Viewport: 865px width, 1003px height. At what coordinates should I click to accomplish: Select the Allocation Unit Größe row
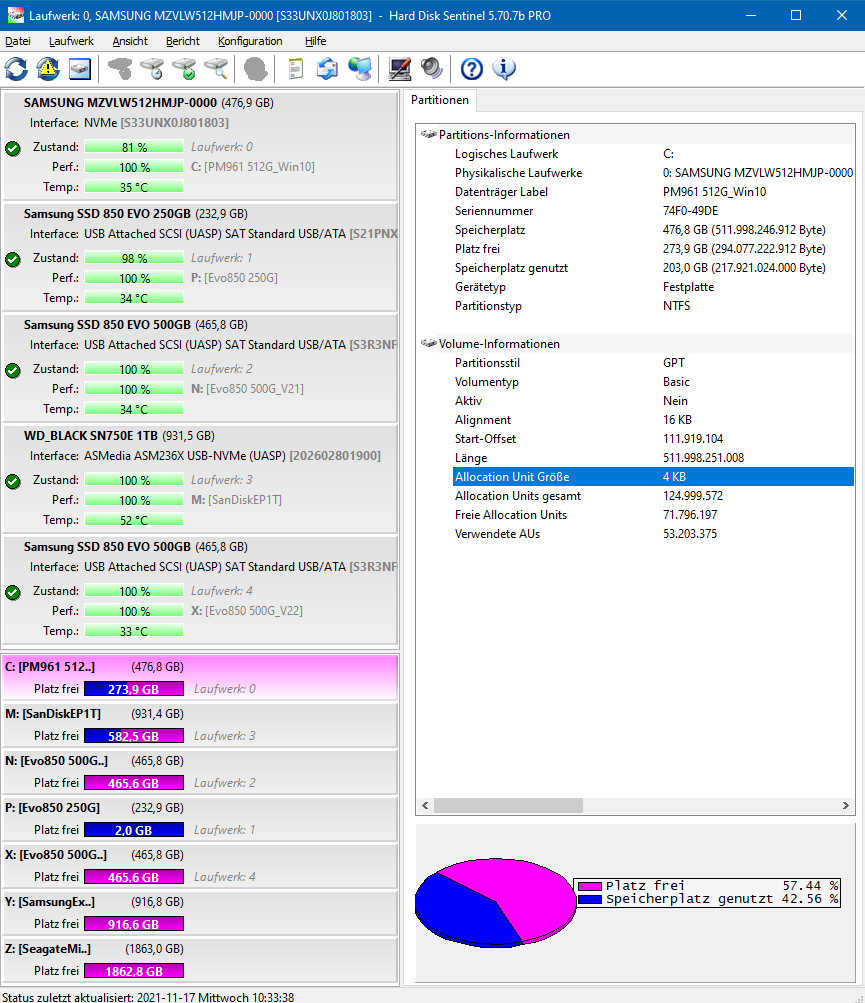(x=653, y=477)
